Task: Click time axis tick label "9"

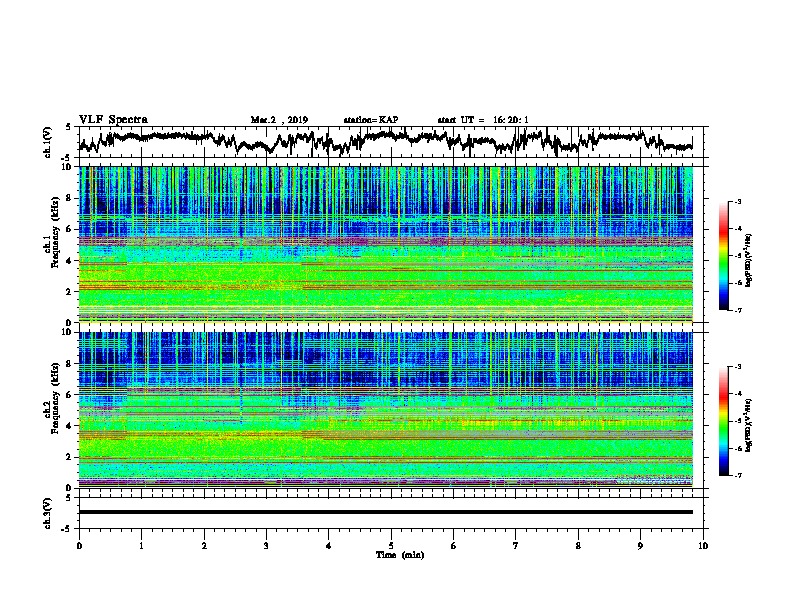Action: pos(640,546)
